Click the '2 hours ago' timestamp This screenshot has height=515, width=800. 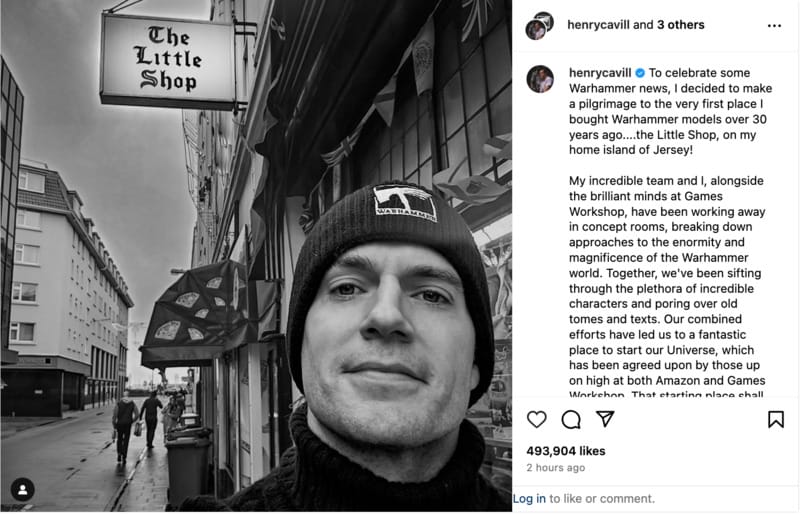click(x=556, y=468)
